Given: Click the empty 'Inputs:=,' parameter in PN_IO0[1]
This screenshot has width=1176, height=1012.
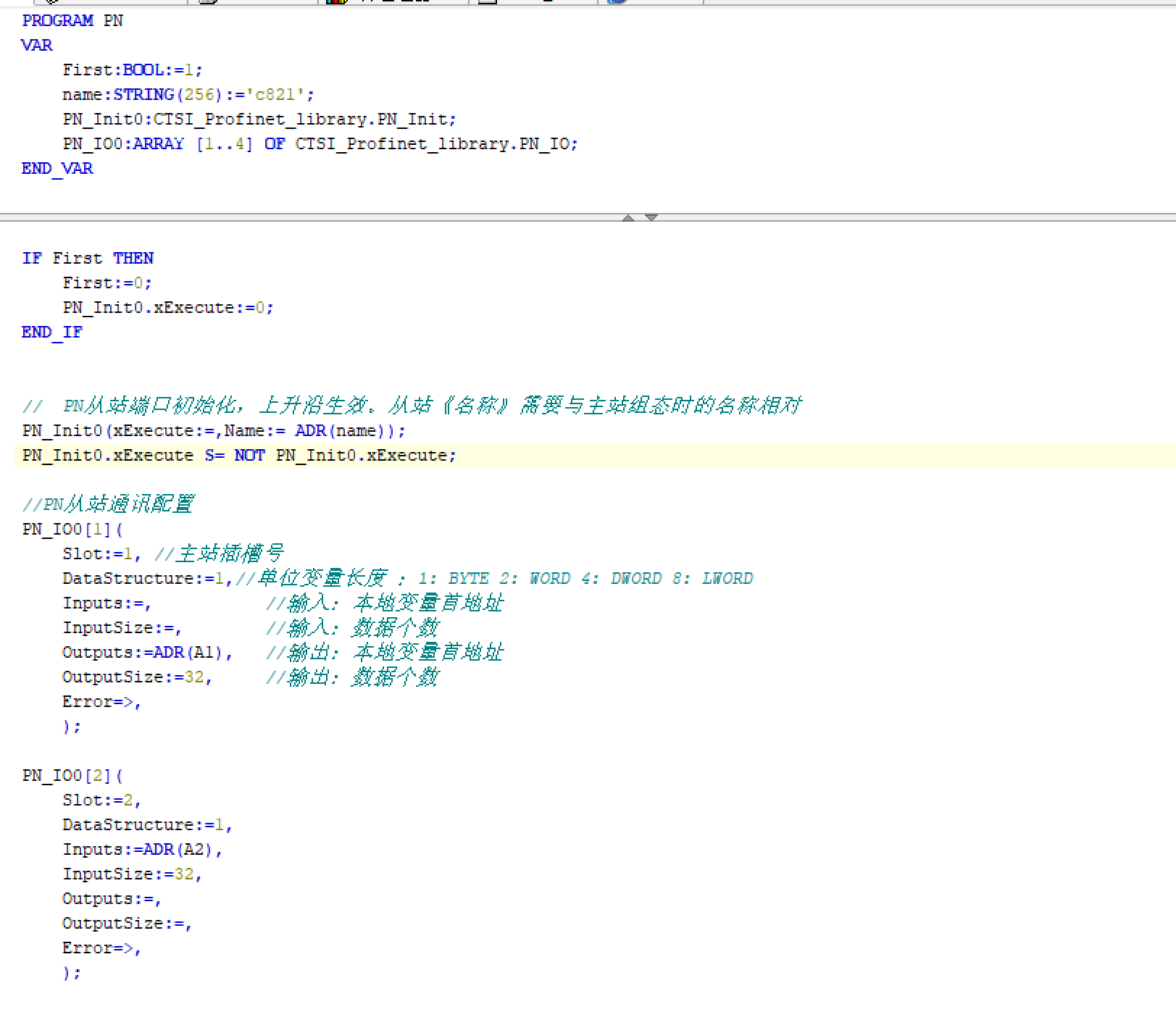Looking at the screenshot, I should [107, 603].
